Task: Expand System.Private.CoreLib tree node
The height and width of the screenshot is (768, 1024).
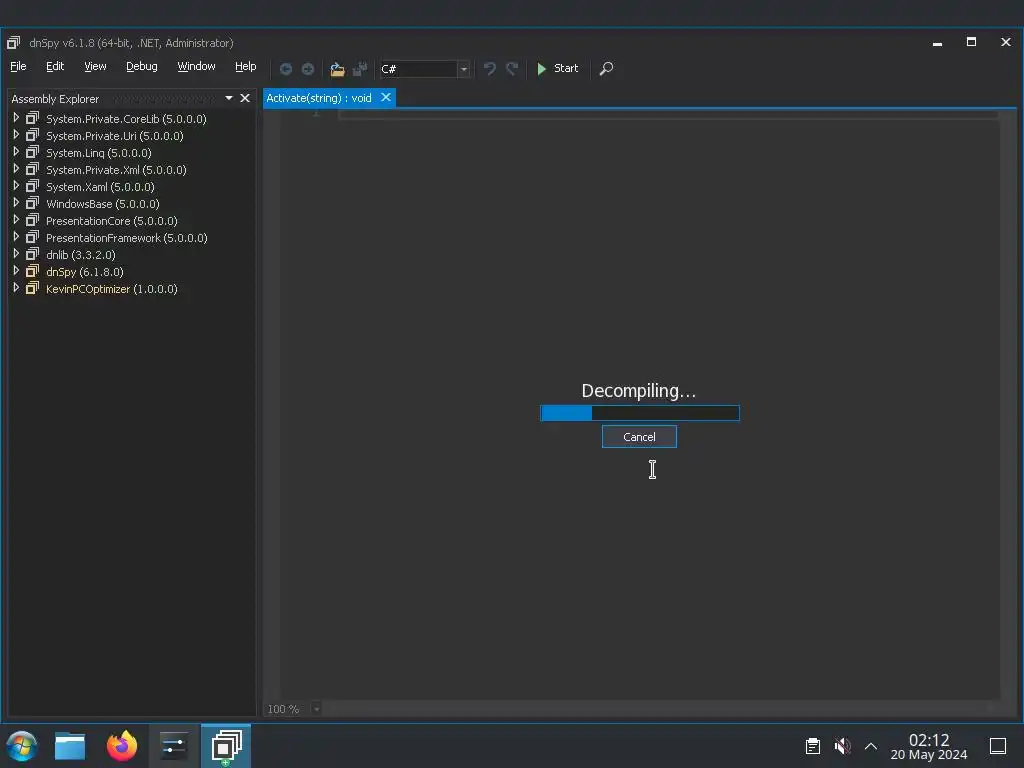Action: (16, 118)
